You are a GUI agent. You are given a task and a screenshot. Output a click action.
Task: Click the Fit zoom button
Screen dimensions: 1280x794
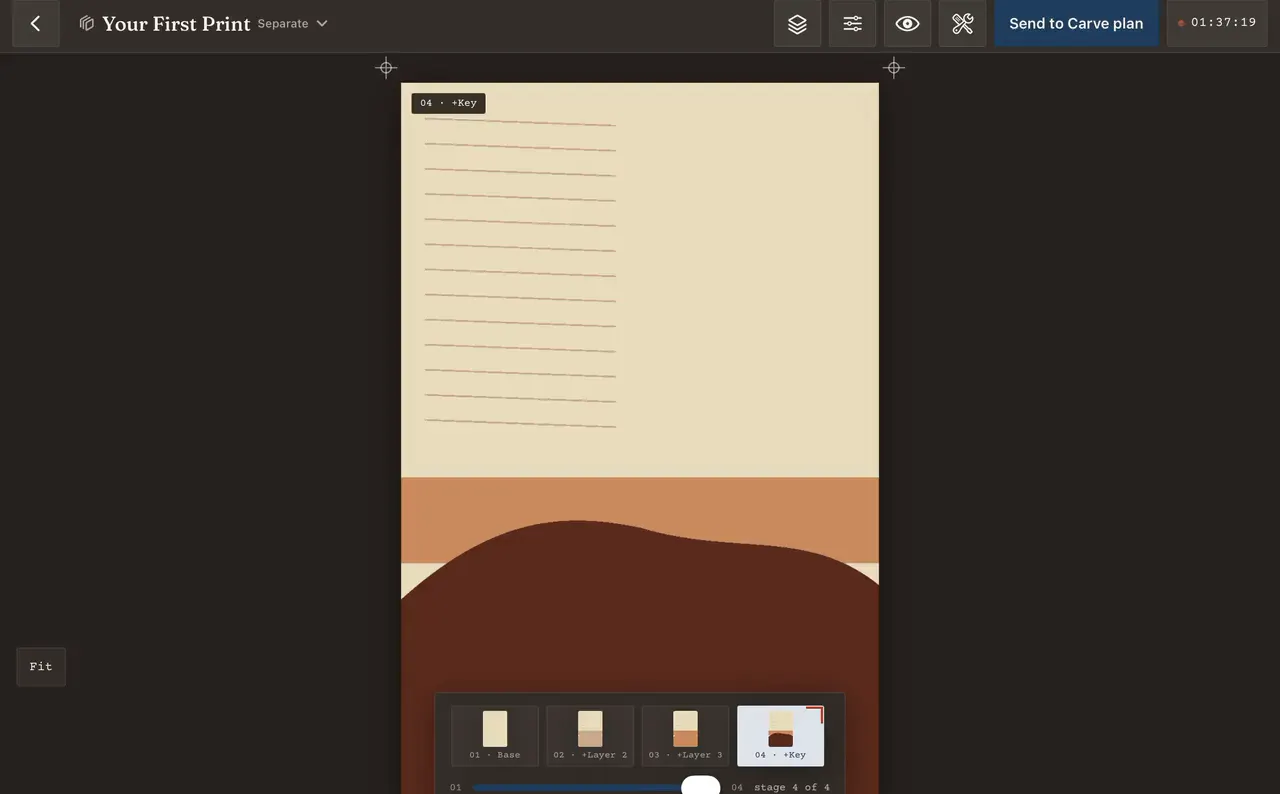coord(41,667)
